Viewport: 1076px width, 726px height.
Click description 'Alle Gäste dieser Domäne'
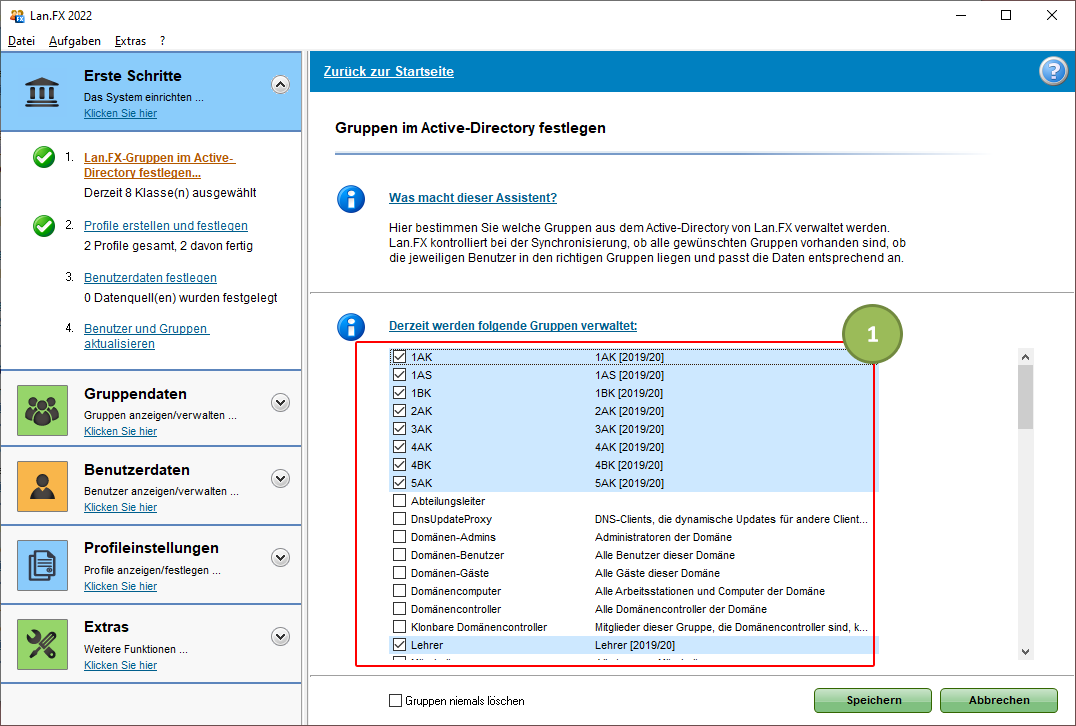click(x=657, y=573)
